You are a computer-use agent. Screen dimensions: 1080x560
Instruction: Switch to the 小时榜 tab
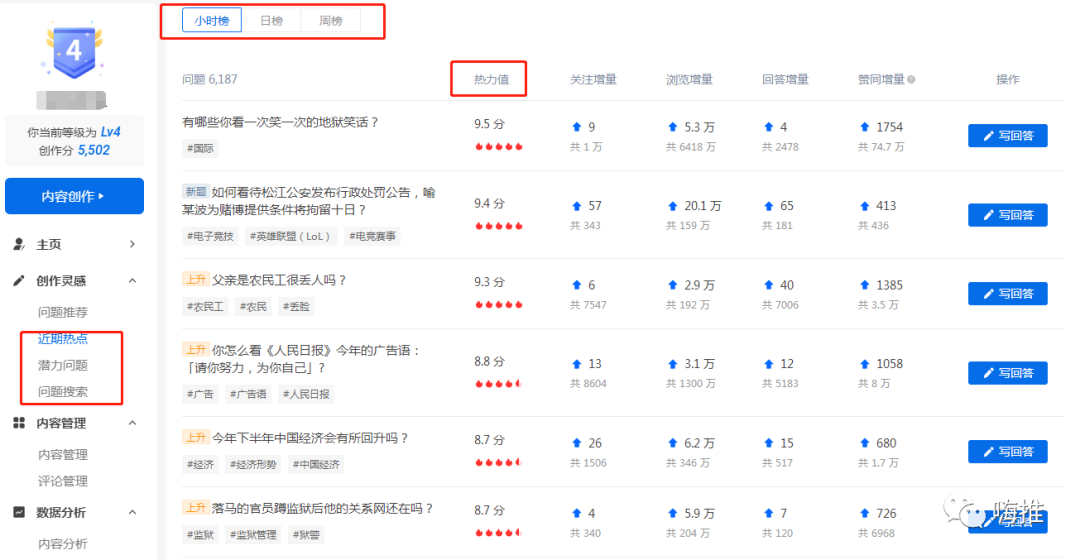pyautogui.click(x=212, y=21)
